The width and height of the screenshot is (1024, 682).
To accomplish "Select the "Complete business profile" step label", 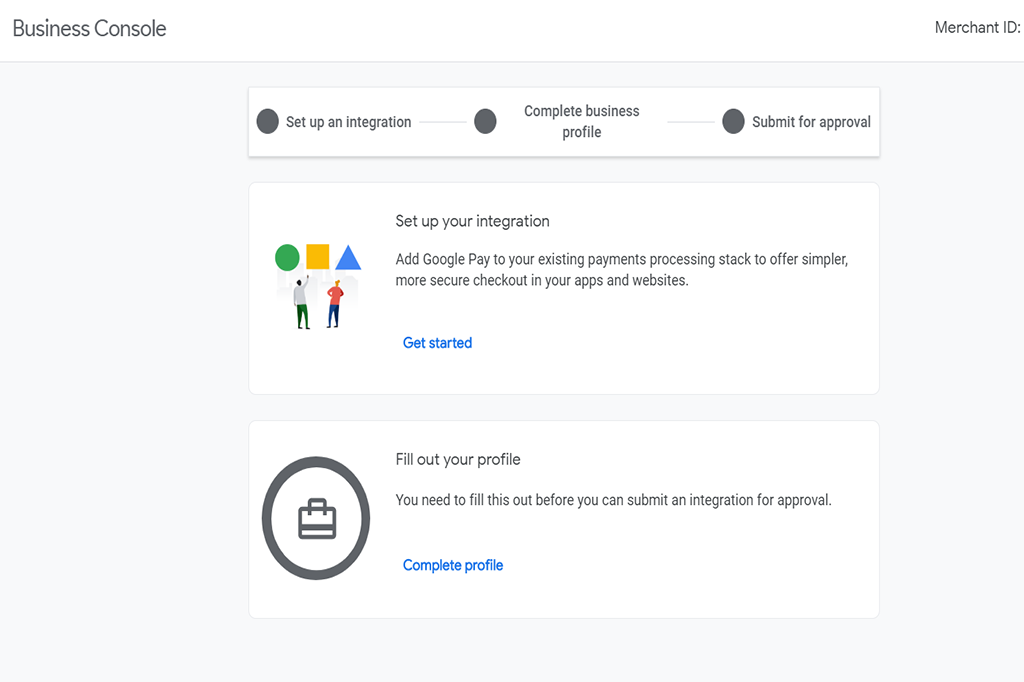I will tap(582, 120).
